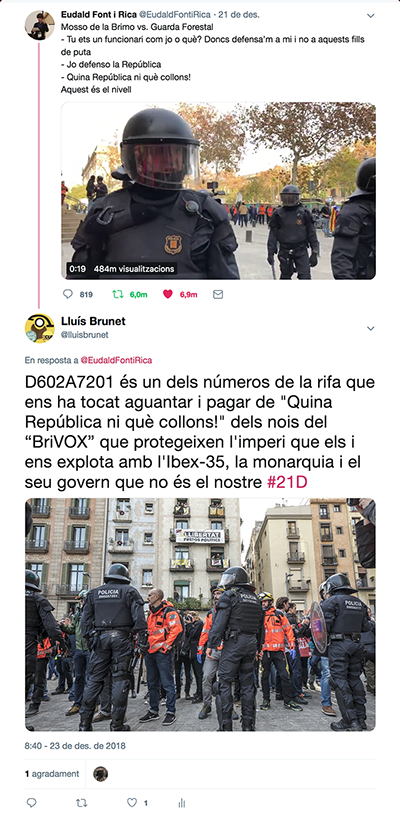Click the envelope direct message icon
Screen dimensions: 400x826
(x=218, y=294)
